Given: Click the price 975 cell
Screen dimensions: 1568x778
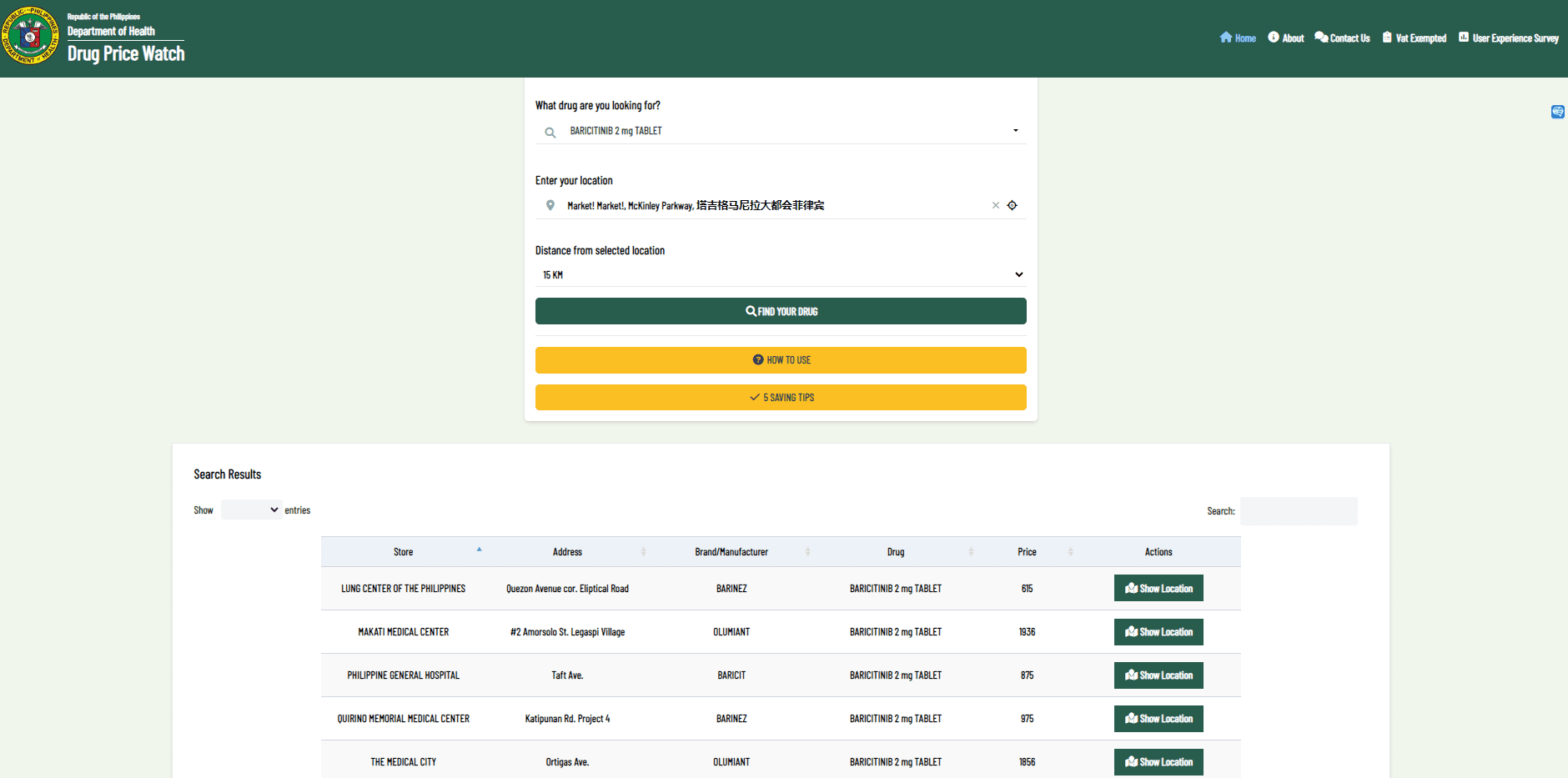Looking at the screenshot, I should (1027, 719).
